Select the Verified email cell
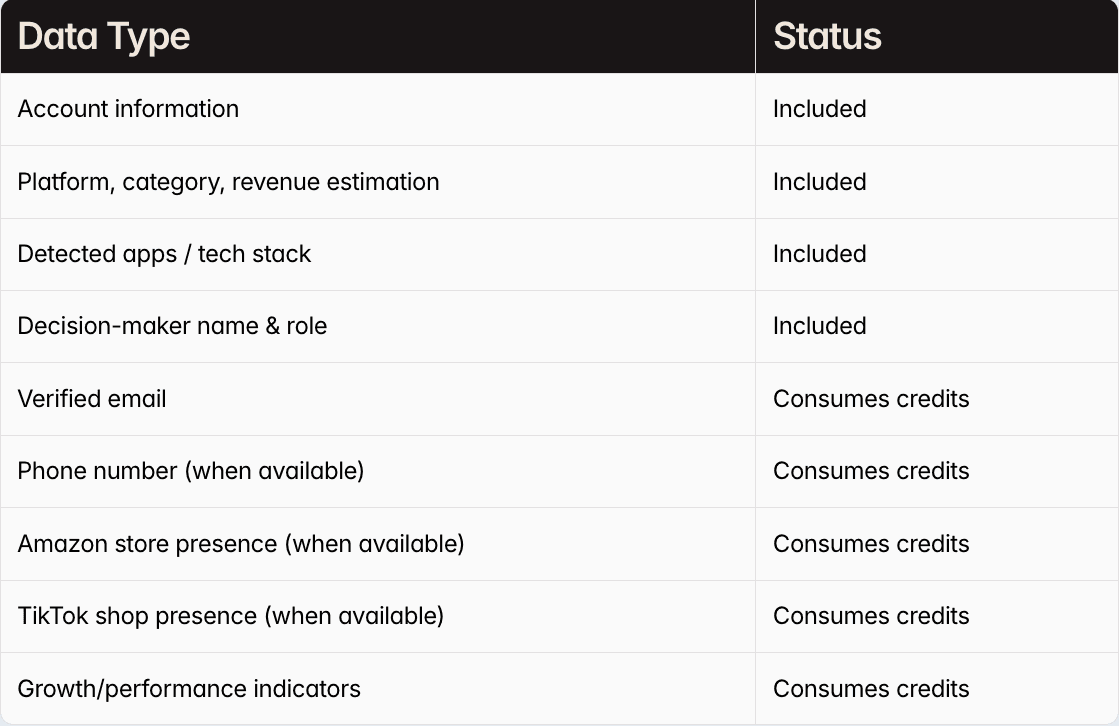Image resolution: width=1119 pixels, height=726 pixels. [92, 399]
